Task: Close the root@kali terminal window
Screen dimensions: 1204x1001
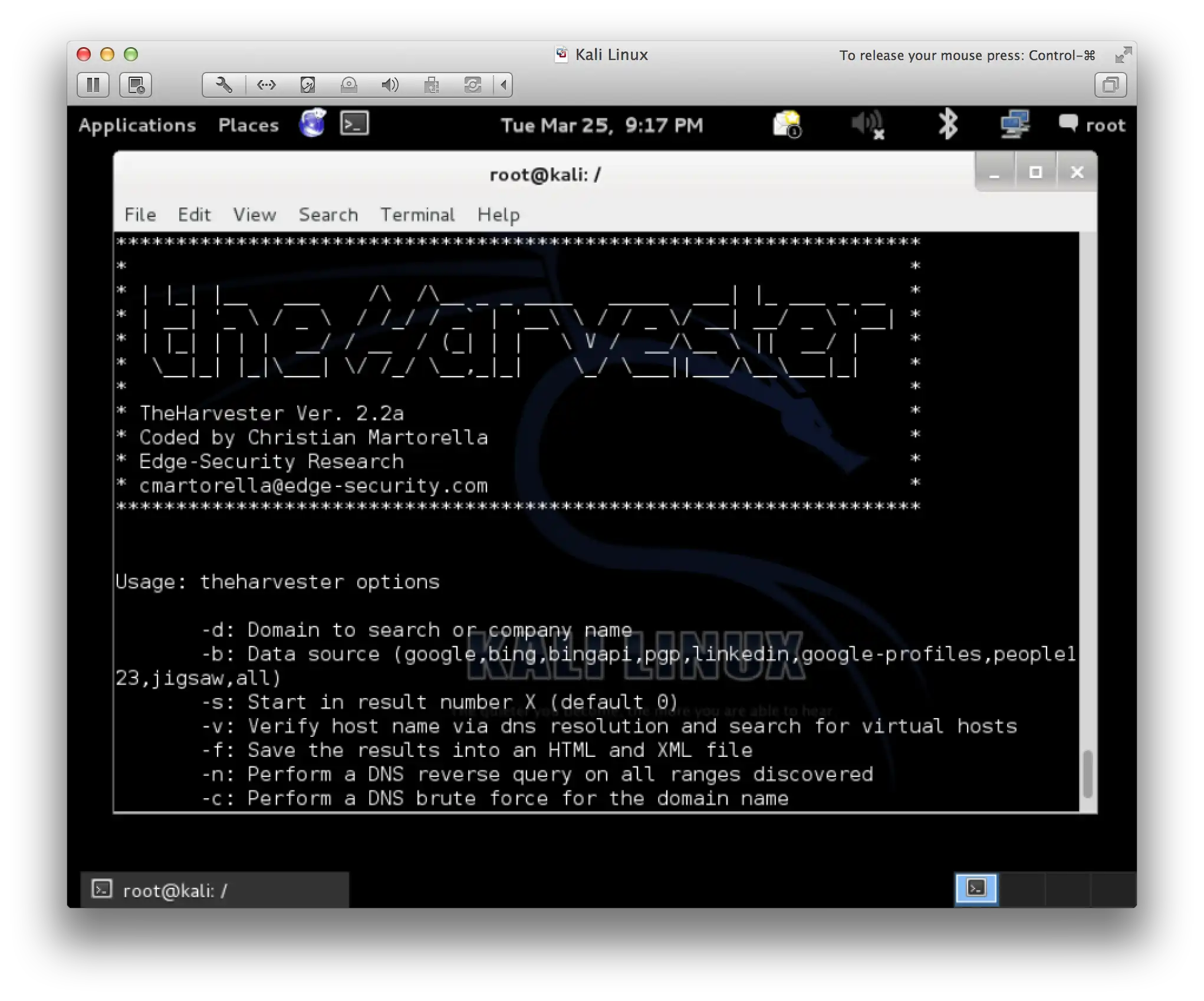Action: 1077,172
